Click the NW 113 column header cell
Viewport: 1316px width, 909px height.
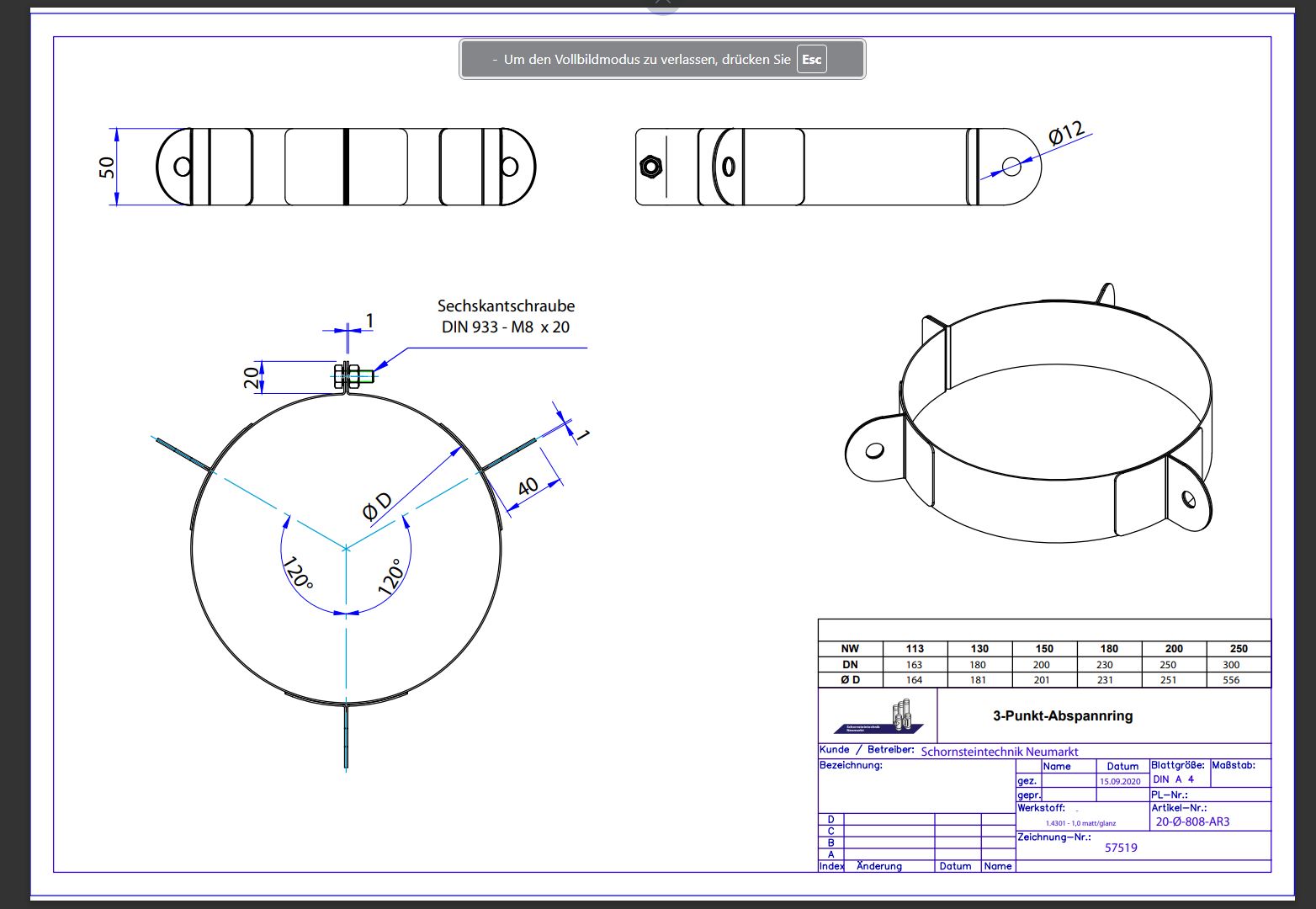point(915,649)
